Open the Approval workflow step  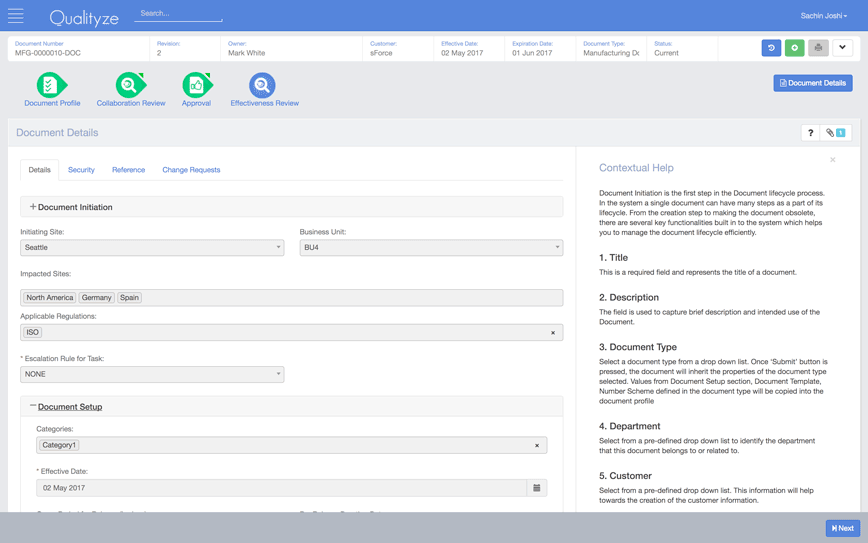coord(196,89)
